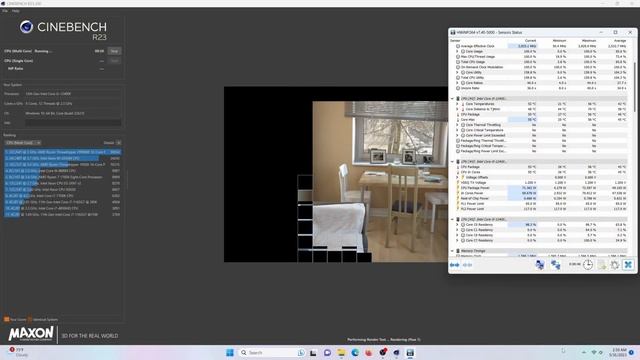Expand Core Ratios row in HWiNFO
This screenshot has height=360, width=640.
click(x=458, y=83)
